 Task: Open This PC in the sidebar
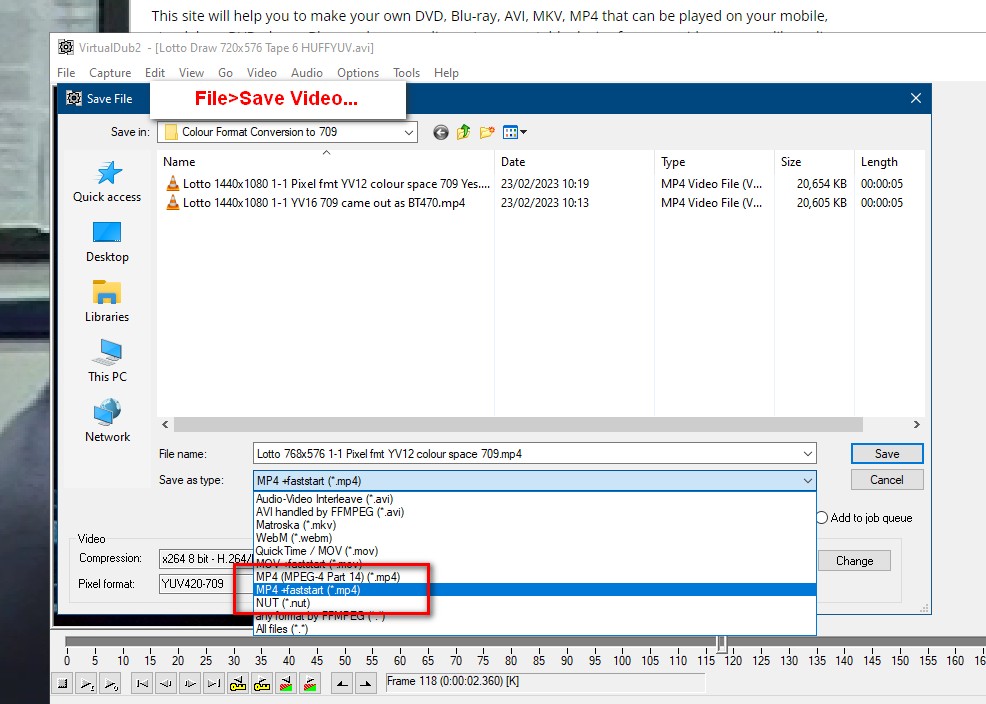tap(107, 361)
